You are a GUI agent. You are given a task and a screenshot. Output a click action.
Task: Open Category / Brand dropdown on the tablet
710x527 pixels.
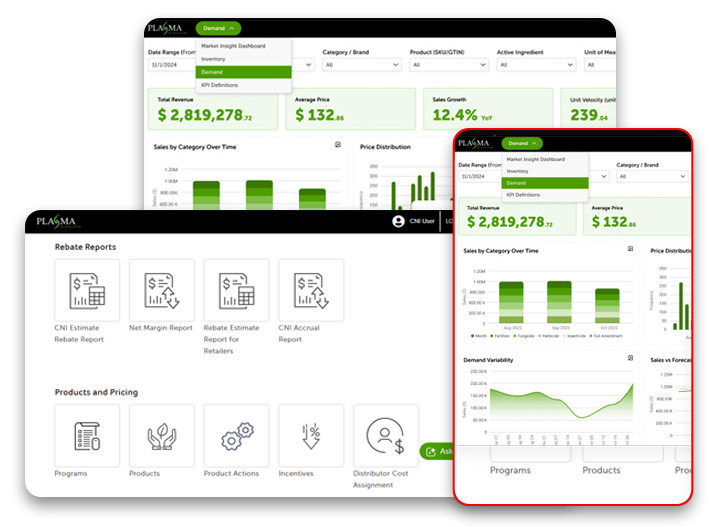[x=650, y=176]
